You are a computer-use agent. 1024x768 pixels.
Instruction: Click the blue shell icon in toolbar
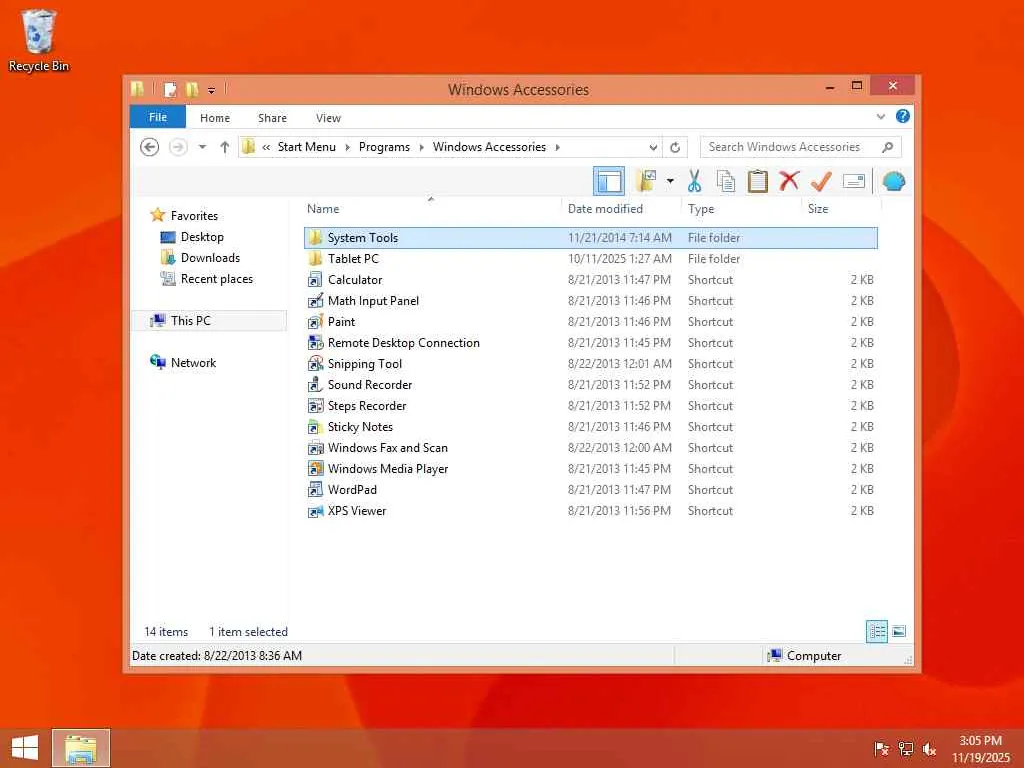[x=893, y=181]
